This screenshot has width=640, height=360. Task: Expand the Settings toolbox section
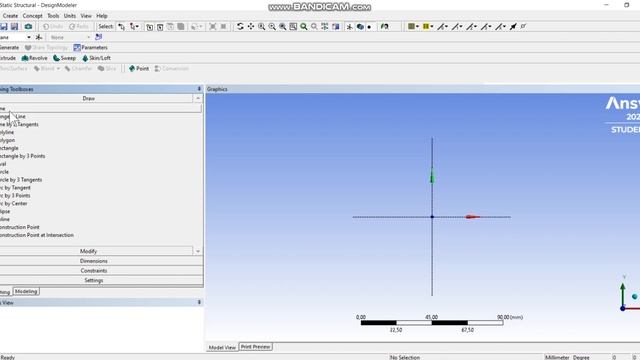93,280
